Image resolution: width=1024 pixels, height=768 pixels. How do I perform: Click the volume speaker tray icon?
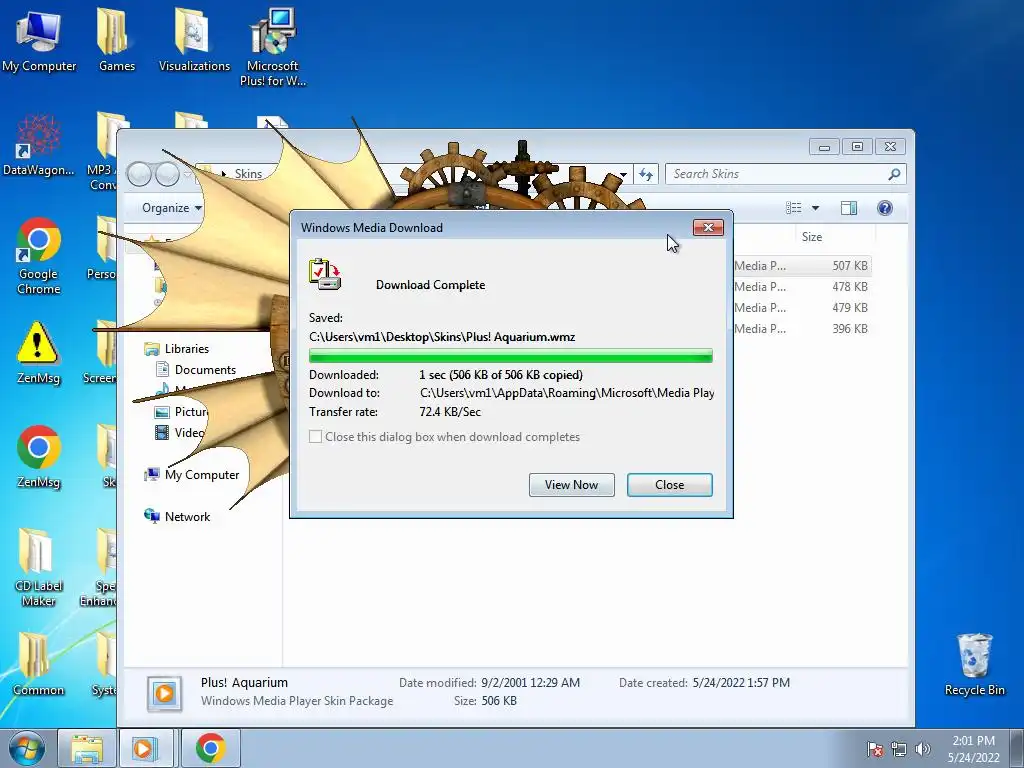coord(923,749)
